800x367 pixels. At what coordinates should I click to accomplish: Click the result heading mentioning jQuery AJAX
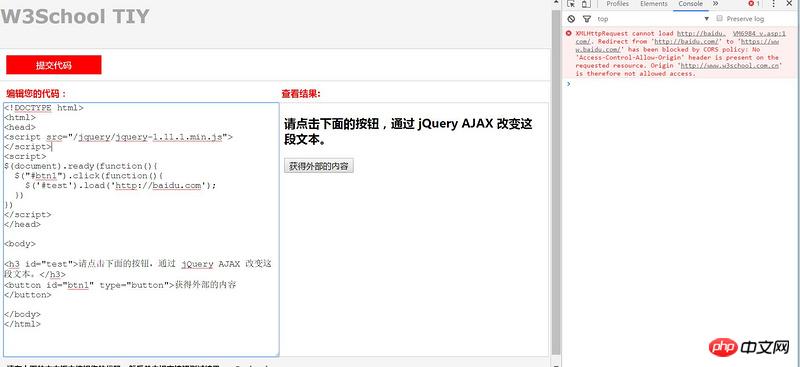408,132
